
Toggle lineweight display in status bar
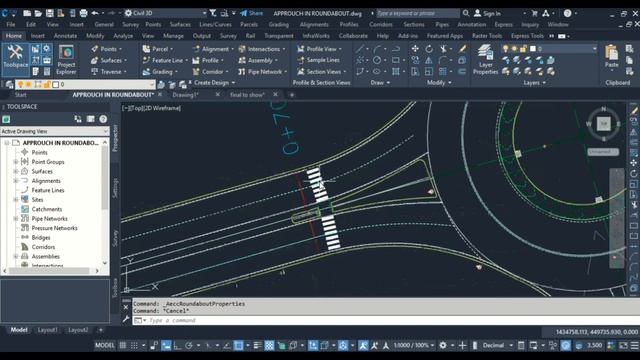257,345
